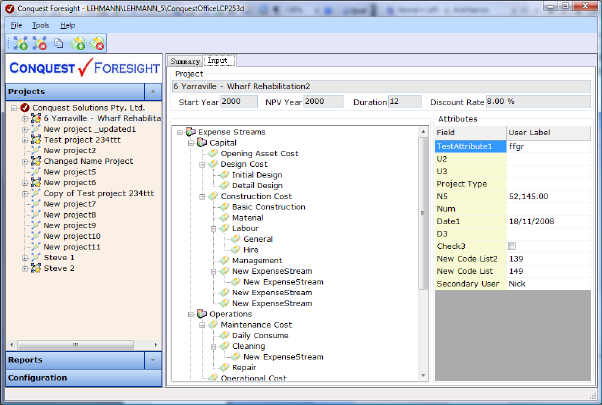The width and height of the screenshot is (602, 405).
Task: Toggle the Check3 checkbox
Action: (512, 246)
